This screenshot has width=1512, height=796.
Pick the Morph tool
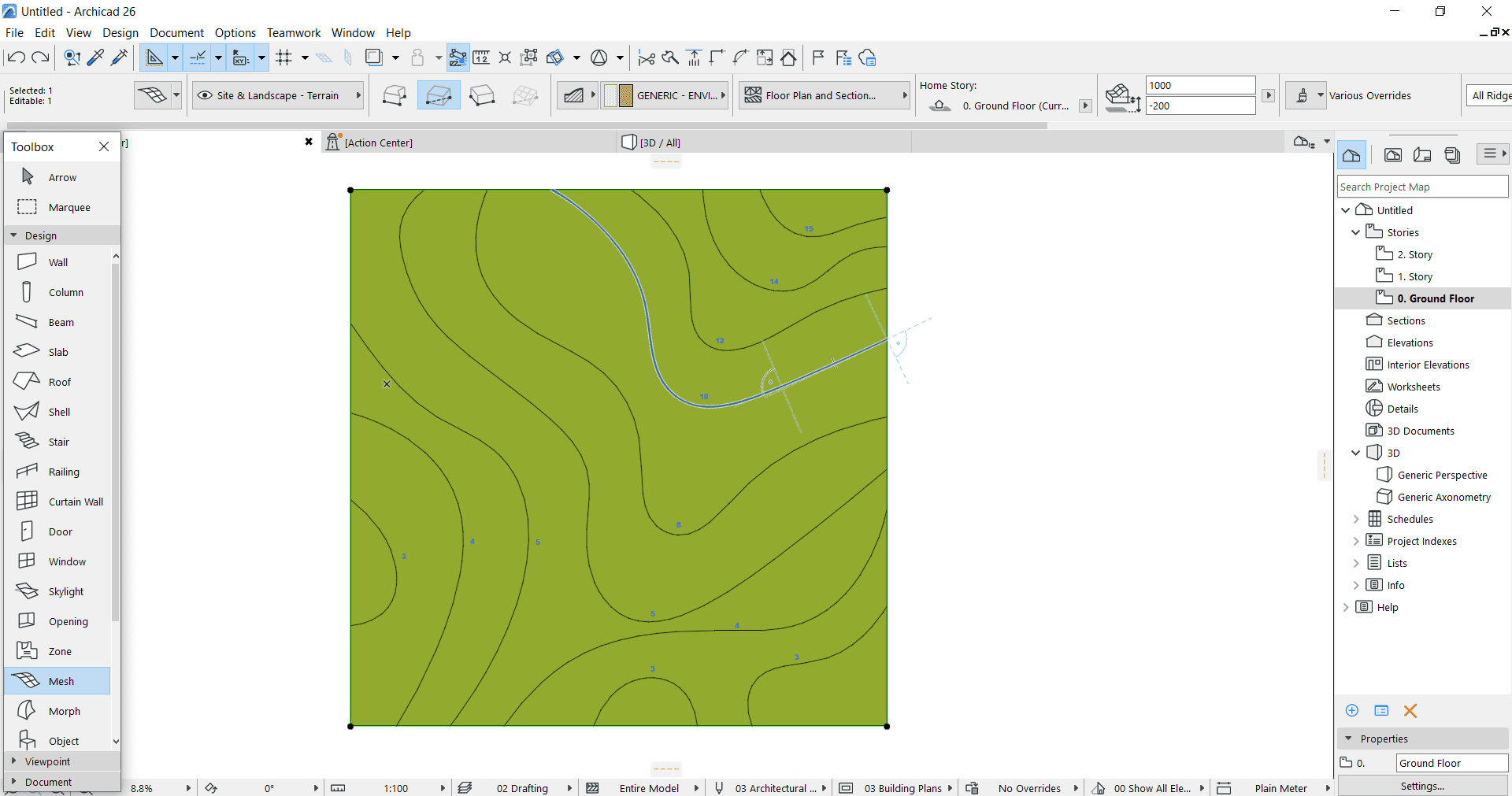pyautogui.click(x=58, y=710)
